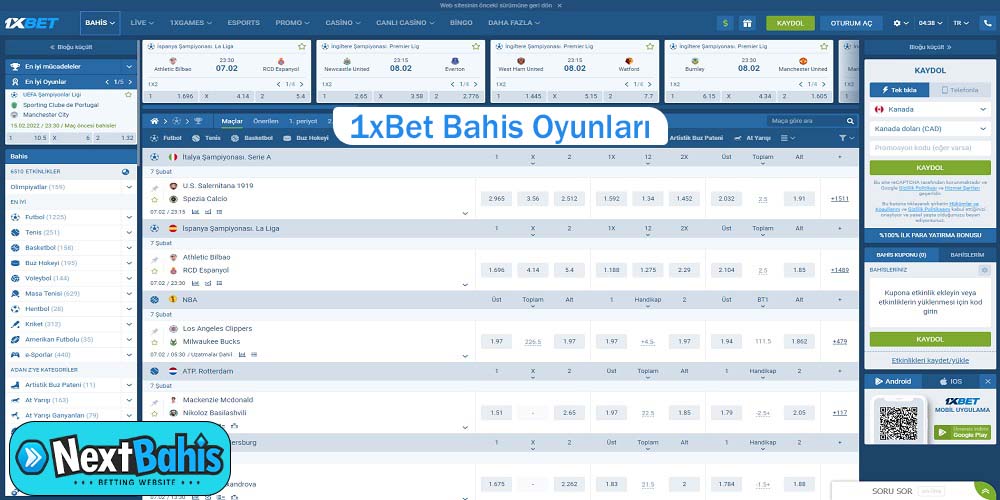This screenshot has height=500, width=1000.
Task: Toggle favorite star for Los Angeles Clippers match
Action: 154,342
